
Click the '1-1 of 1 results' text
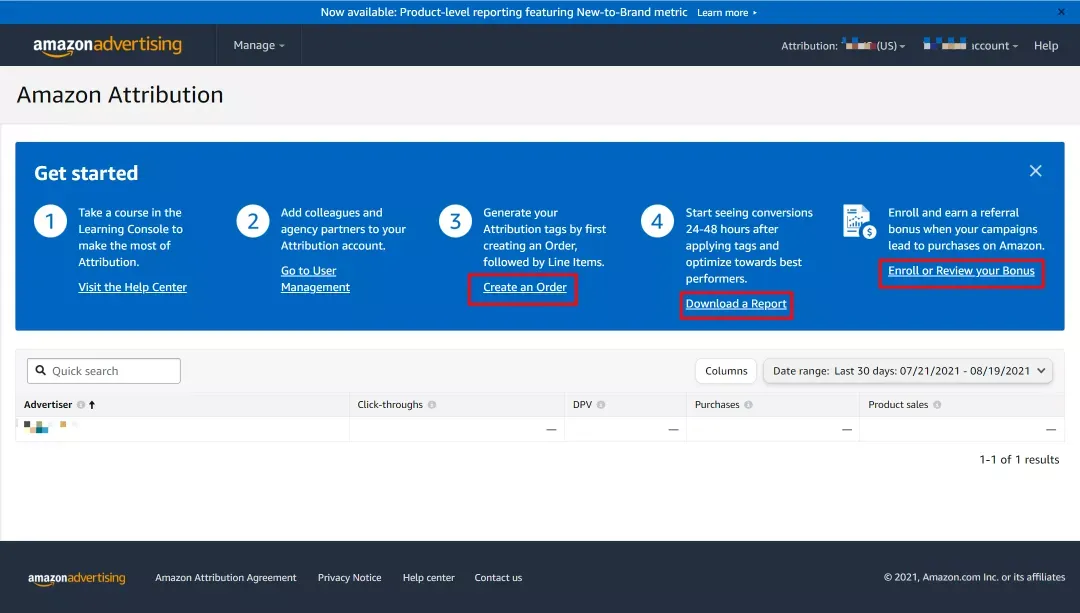(1019, 459)
